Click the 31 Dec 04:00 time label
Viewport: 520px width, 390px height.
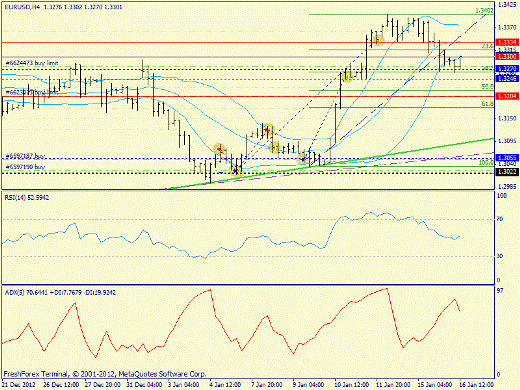(x=145, y=384)
